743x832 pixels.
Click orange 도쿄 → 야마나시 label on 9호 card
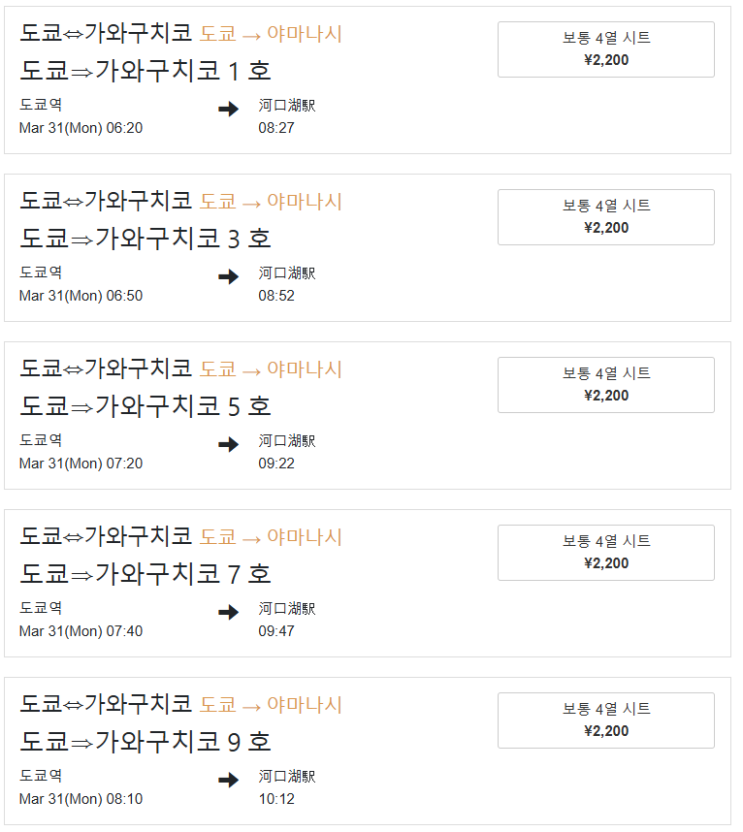pos(271,705)
